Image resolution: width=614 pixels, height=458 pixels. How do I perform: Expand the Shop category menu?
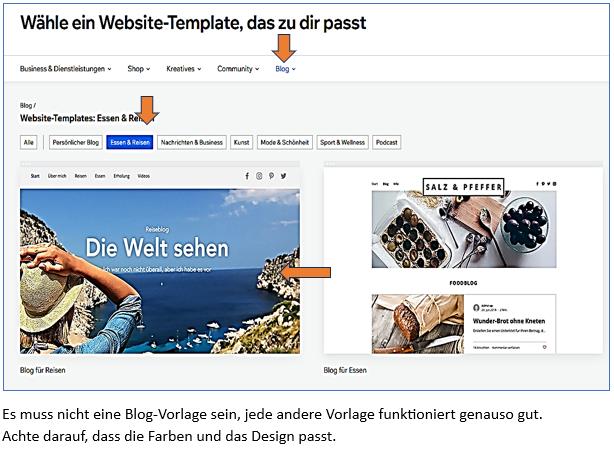click(139, 69)
